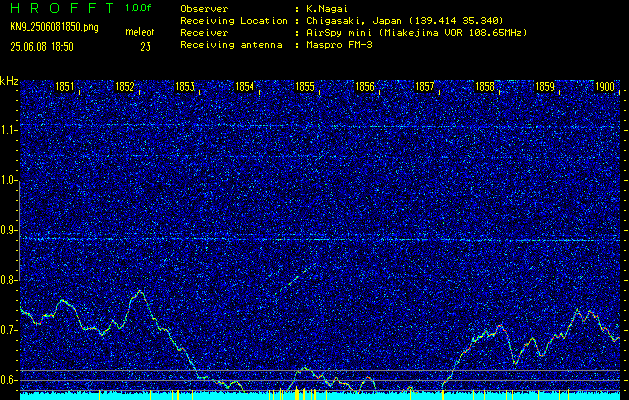Click the kHz axis unit label
The image size is (629, 400).
point(9,81)
